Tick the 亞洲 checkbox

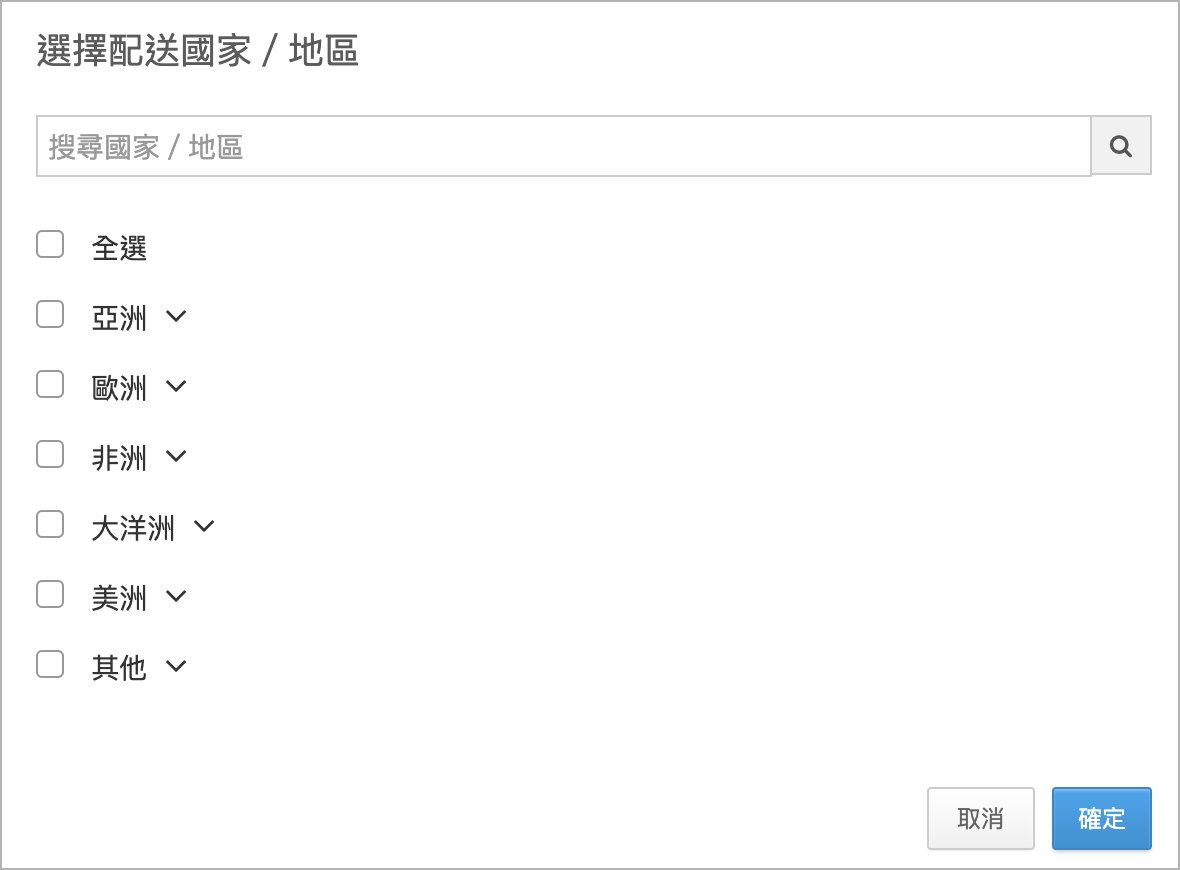click(50, 315)
